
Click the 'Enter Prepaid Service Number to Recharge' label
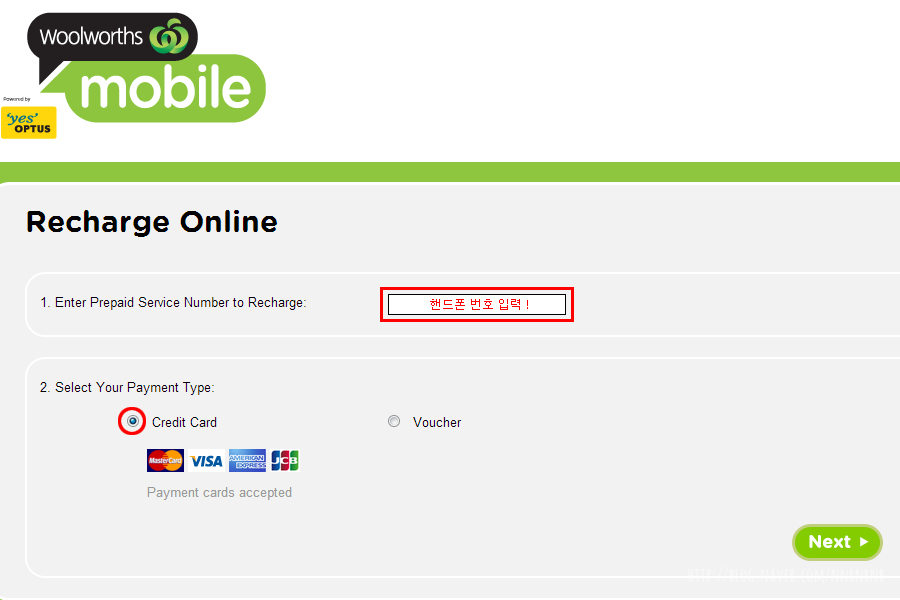tap(173, 303)
